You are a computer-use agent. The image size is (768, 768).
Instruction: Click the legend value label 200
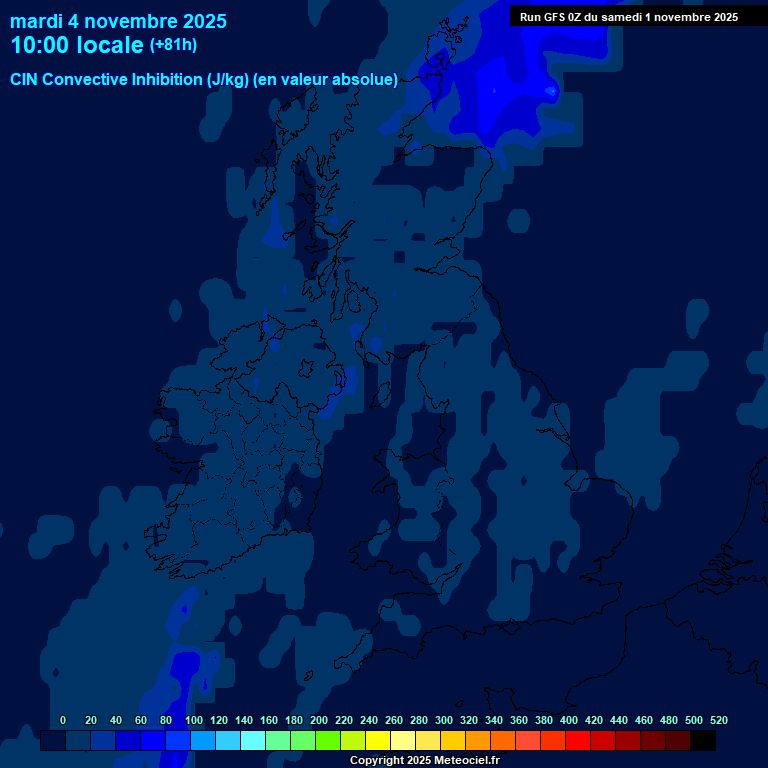(319, 720)
